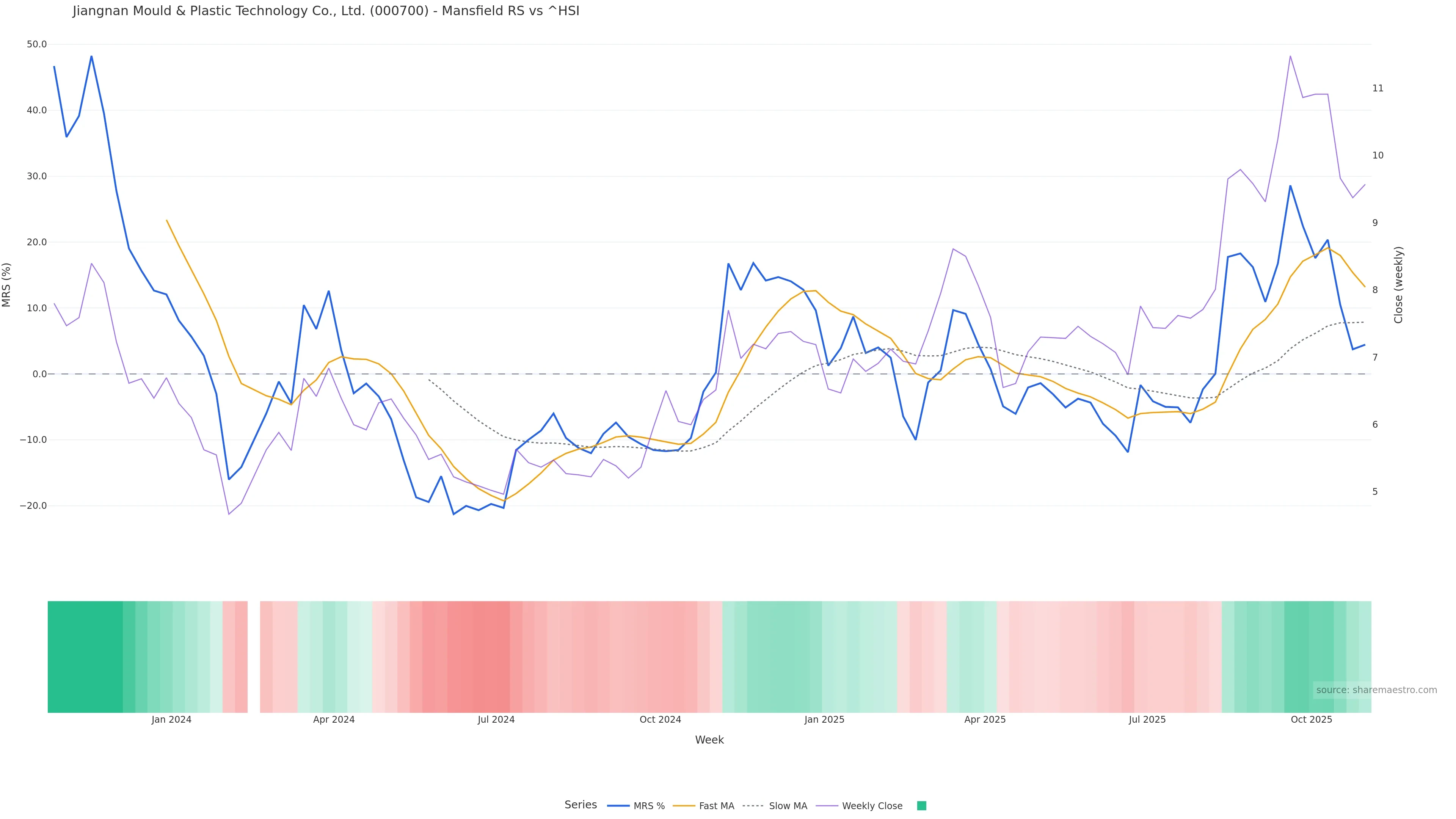This screenshot has width=1456, height=819.
Task: Click the green heatmap legend swatch
Action: point(921,806)
